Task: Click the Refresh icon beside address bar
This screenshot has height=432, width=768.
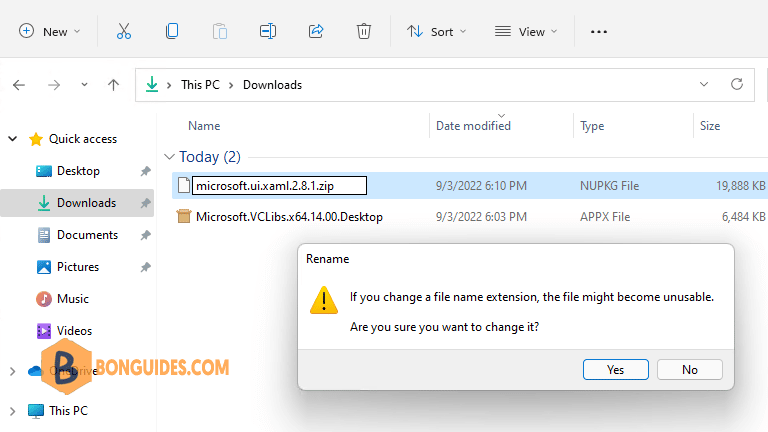Action: pos(737,84)
